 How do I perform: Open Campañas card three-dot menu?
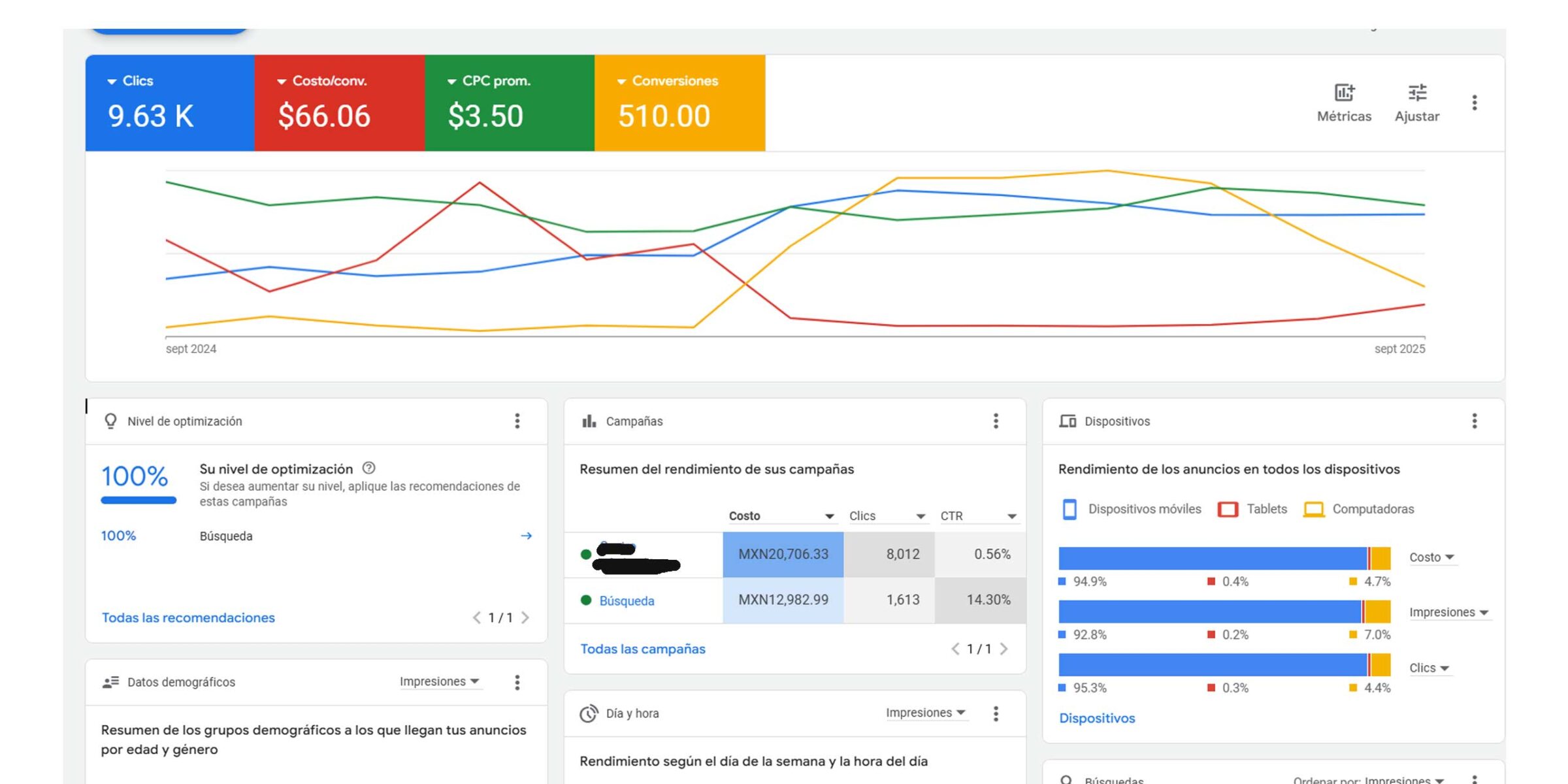tap(996, 421)
